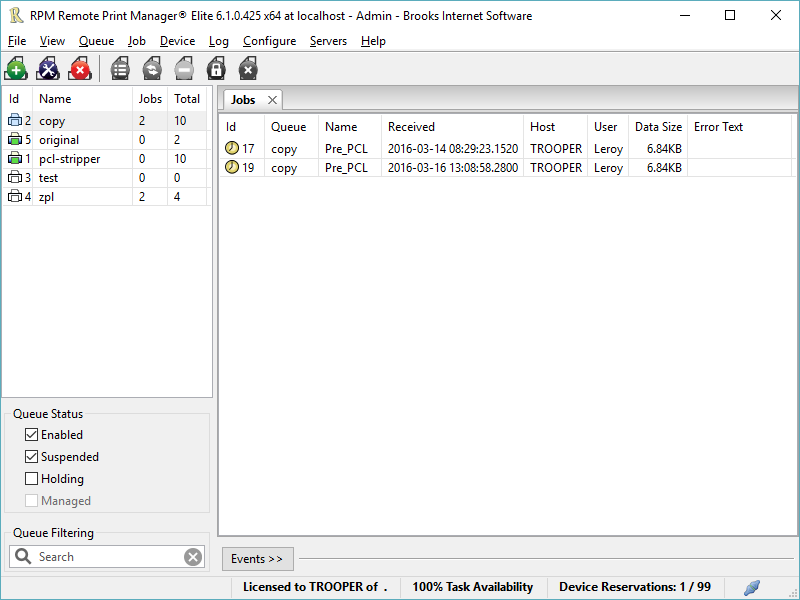The width and height of the screenshot is (800, 600).
Task: Suspend the job with the minus icon
Action: pyautogui.click(x=184, y=68)
